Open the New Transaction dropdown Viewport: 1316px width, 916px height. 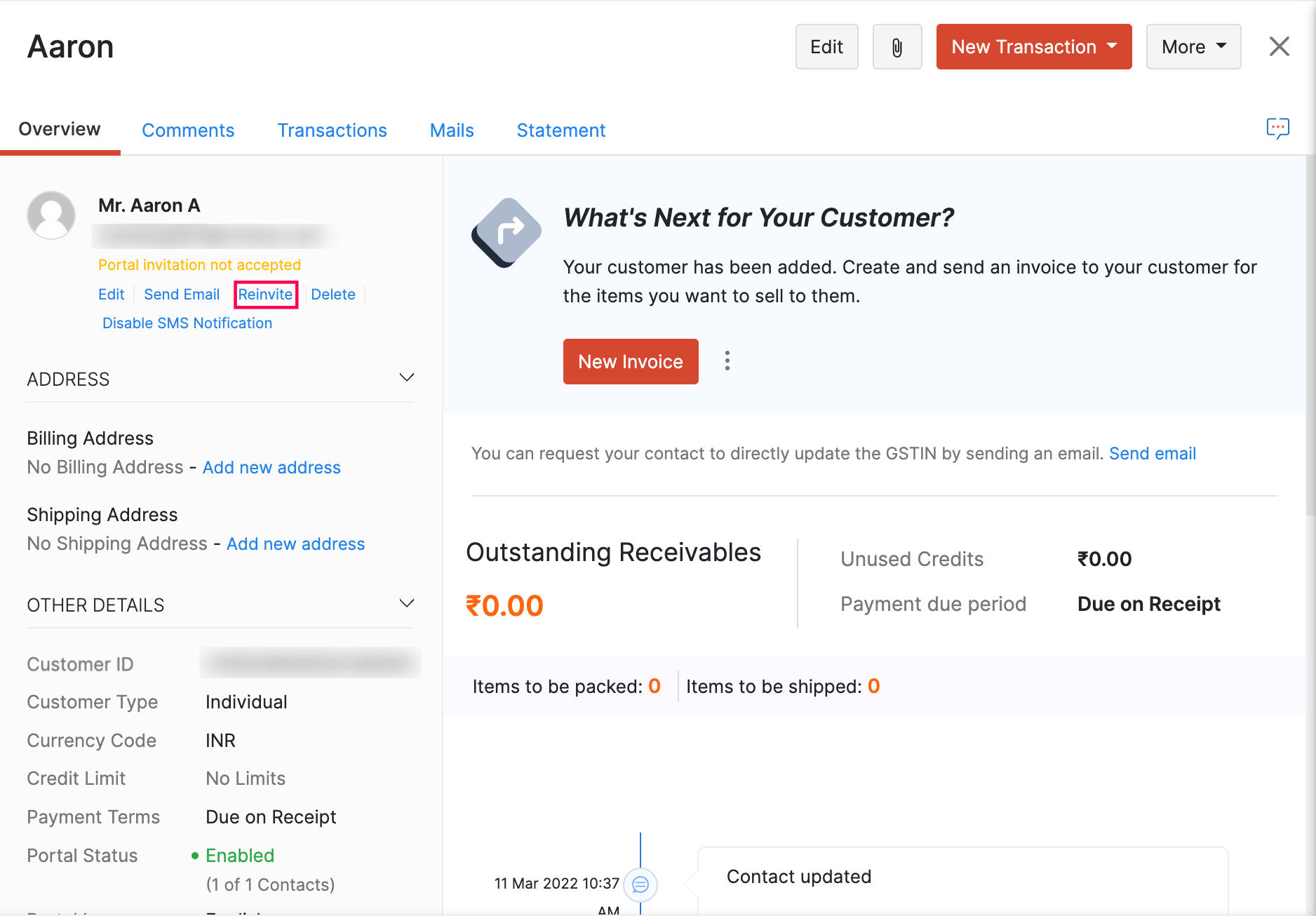click(1033, 47)
